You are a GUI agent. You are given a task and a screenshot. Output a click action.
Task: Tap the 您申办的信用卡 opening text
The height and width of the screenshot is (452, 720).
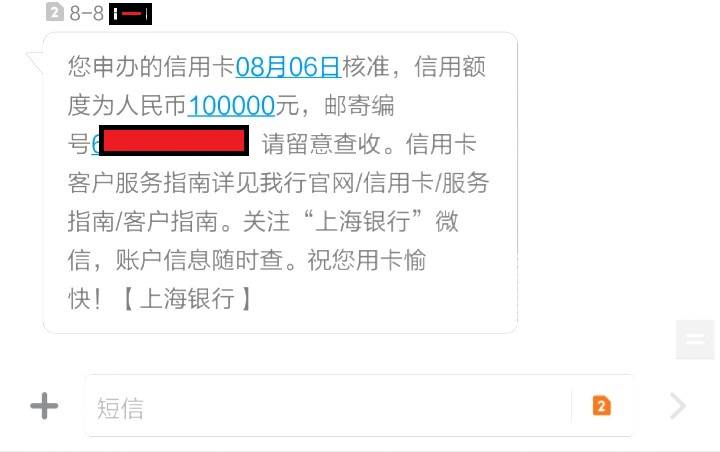(x=152, y=67)
